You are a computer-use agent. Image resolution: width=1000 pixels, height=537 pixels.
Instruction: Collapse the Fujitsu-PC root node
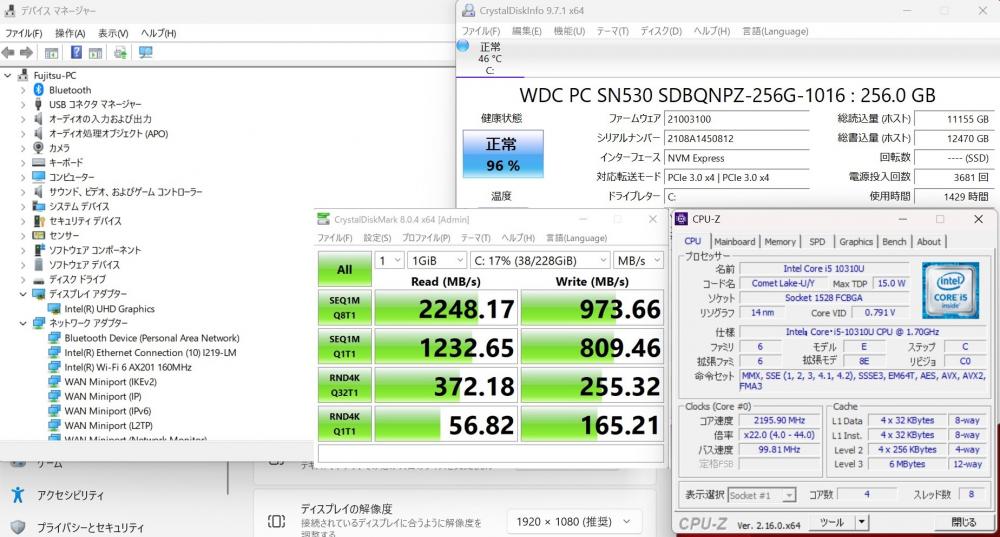pyautogui.click(x=8, y=75)
